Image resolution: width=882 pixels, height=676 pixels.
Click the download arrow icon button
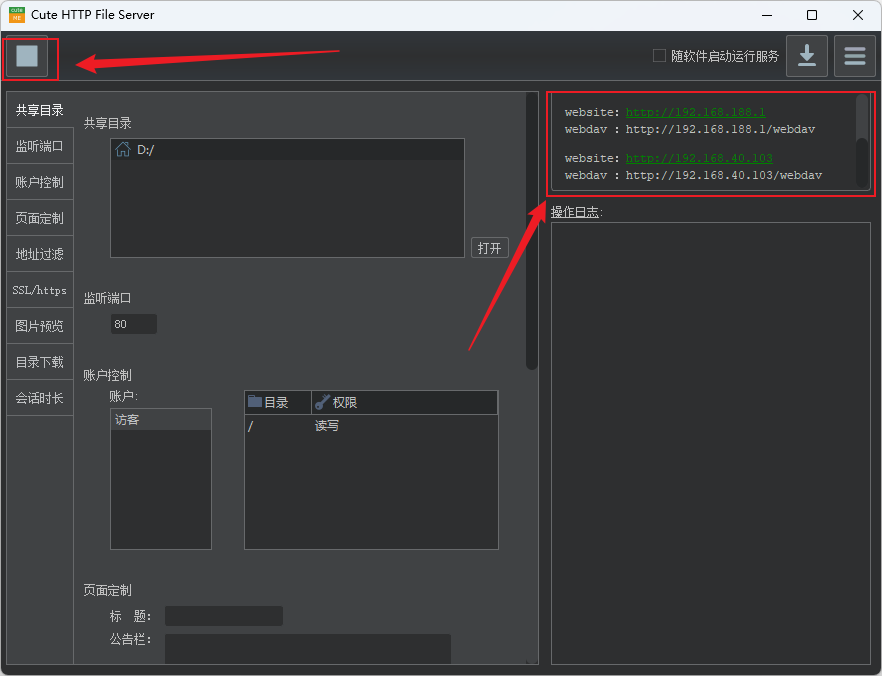[x=807, y=56]
